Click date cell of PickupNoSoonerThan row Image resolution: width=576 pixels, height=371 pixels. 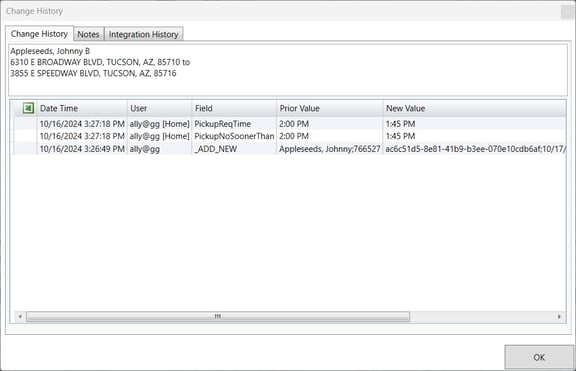[x=82, y=136]
